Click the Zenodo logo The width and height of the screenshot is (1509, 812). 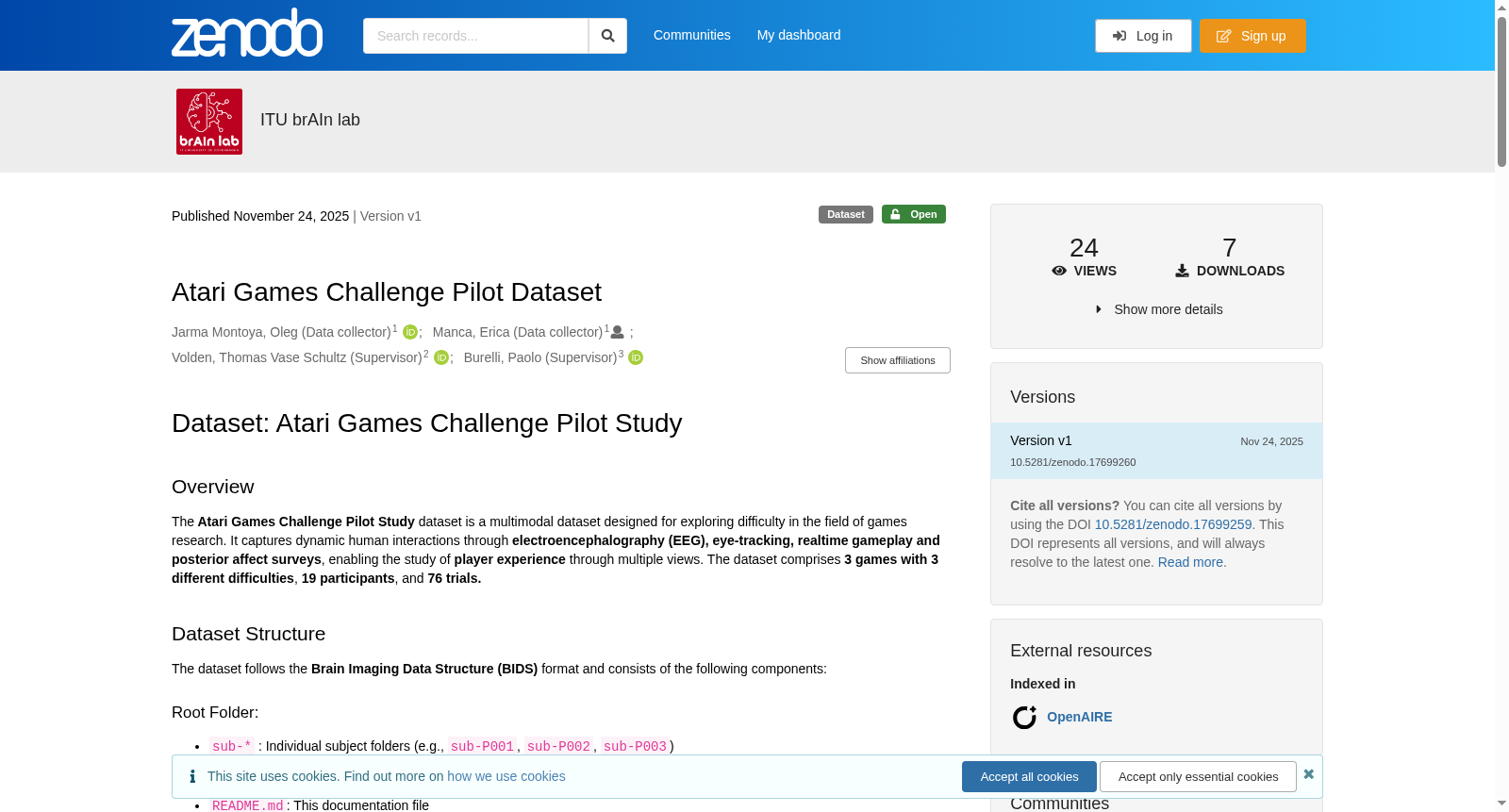[x=247, y=33]
